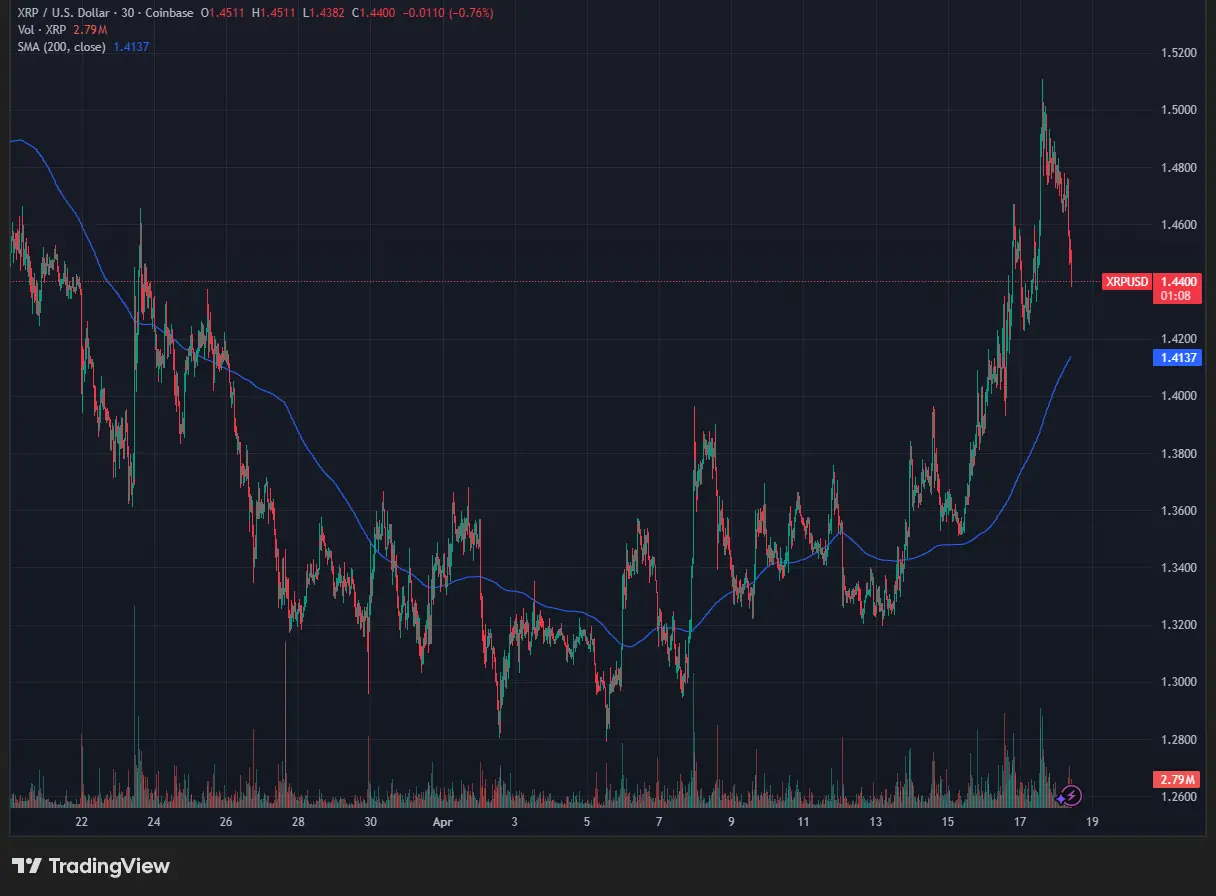Viewport: 1216px width, 896px height.
Task: Click the 1.5200 level on the price scale
Action: click(x=1178, y=52)
